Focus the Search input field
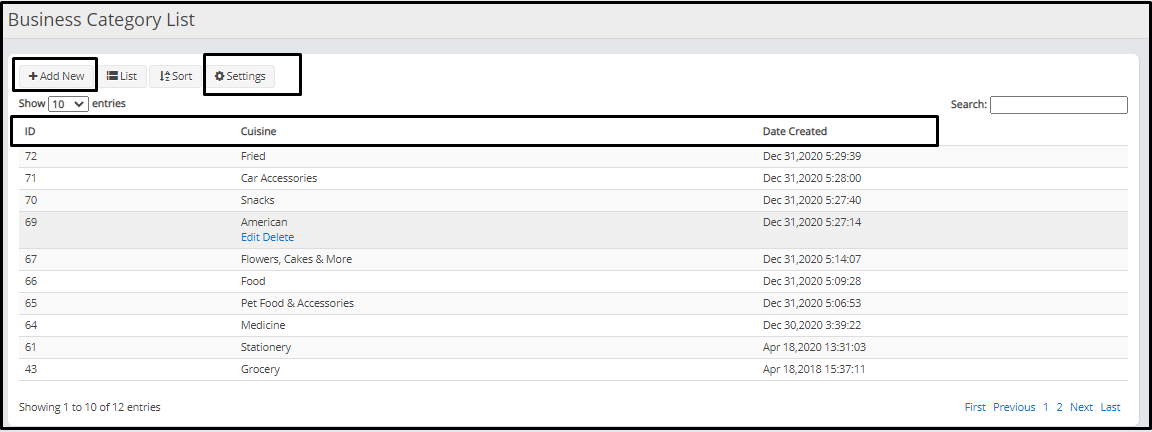Viewport: 1152px width, 432px height. click(1059, 104)
